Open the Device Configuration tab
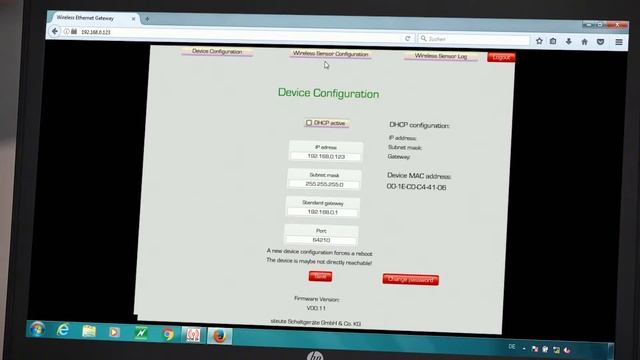The image size is (640, 360). coord(217,51)
